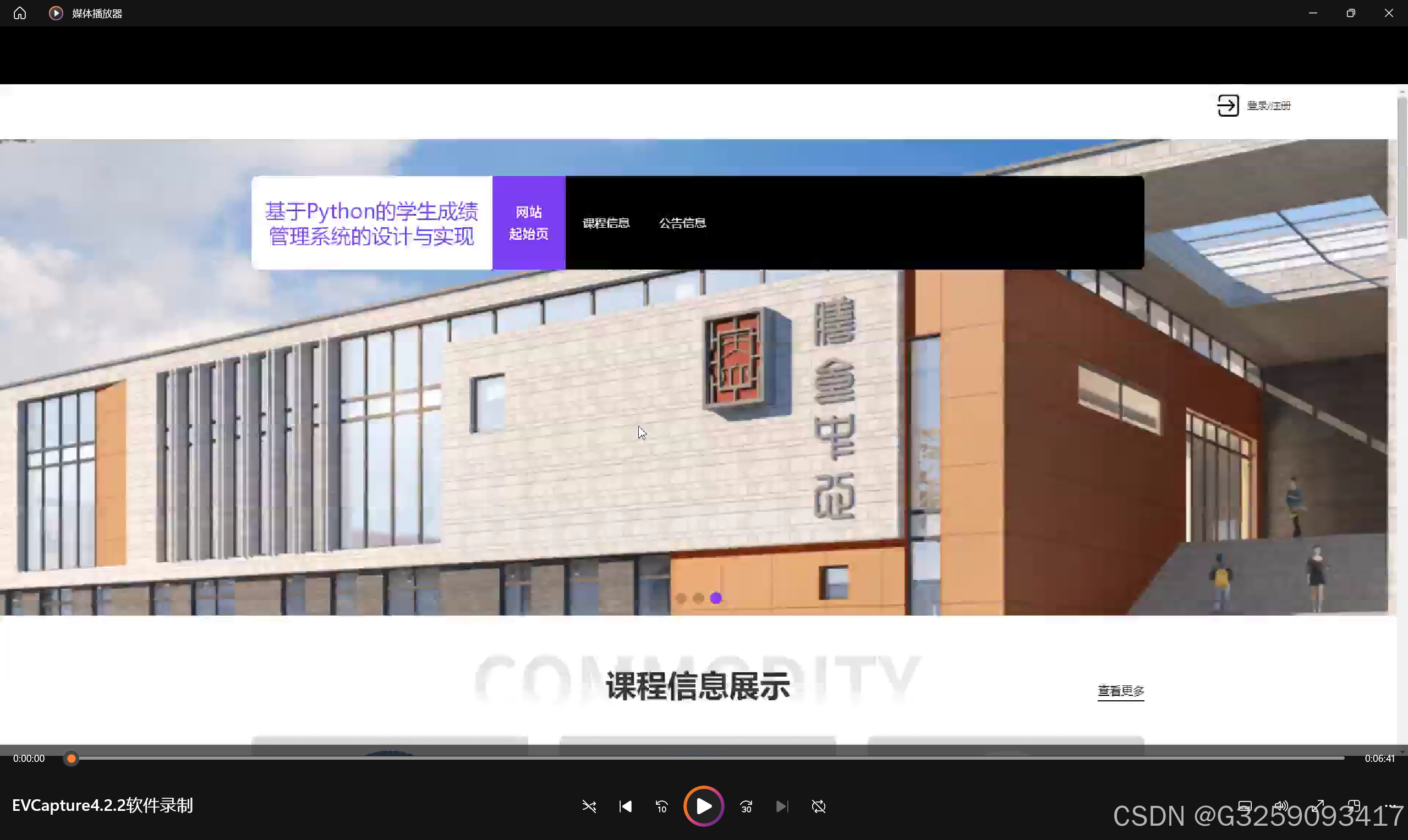Click the 基于Python的学生成绩管理系统 site title
The height and width of the screenshot is (840, 1408).
(x=372, y=223)
